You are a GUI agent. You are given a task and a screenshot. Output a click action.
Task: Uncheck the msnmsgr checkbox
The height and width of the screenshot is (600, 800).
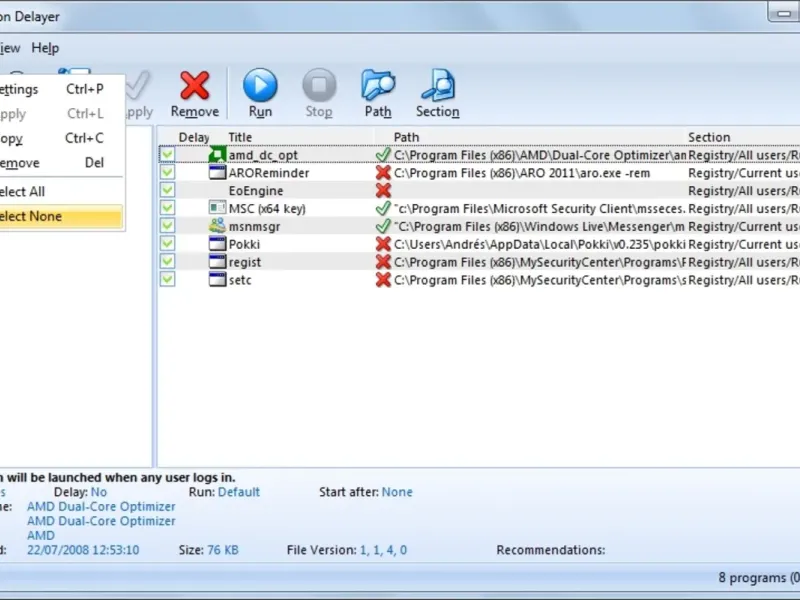coord(167,226)
